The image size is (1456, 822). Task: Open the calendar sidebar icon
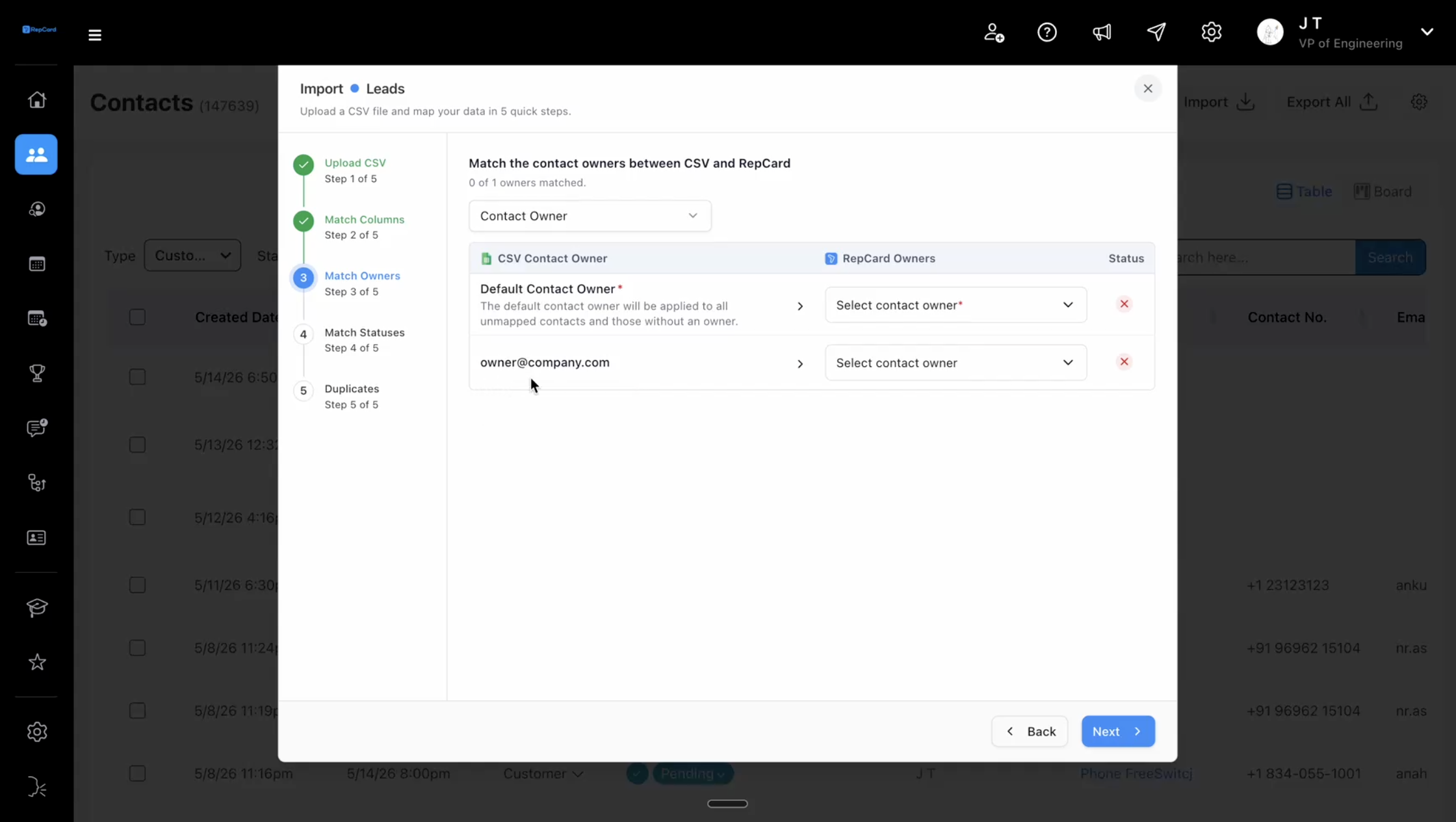coord(36,264)
